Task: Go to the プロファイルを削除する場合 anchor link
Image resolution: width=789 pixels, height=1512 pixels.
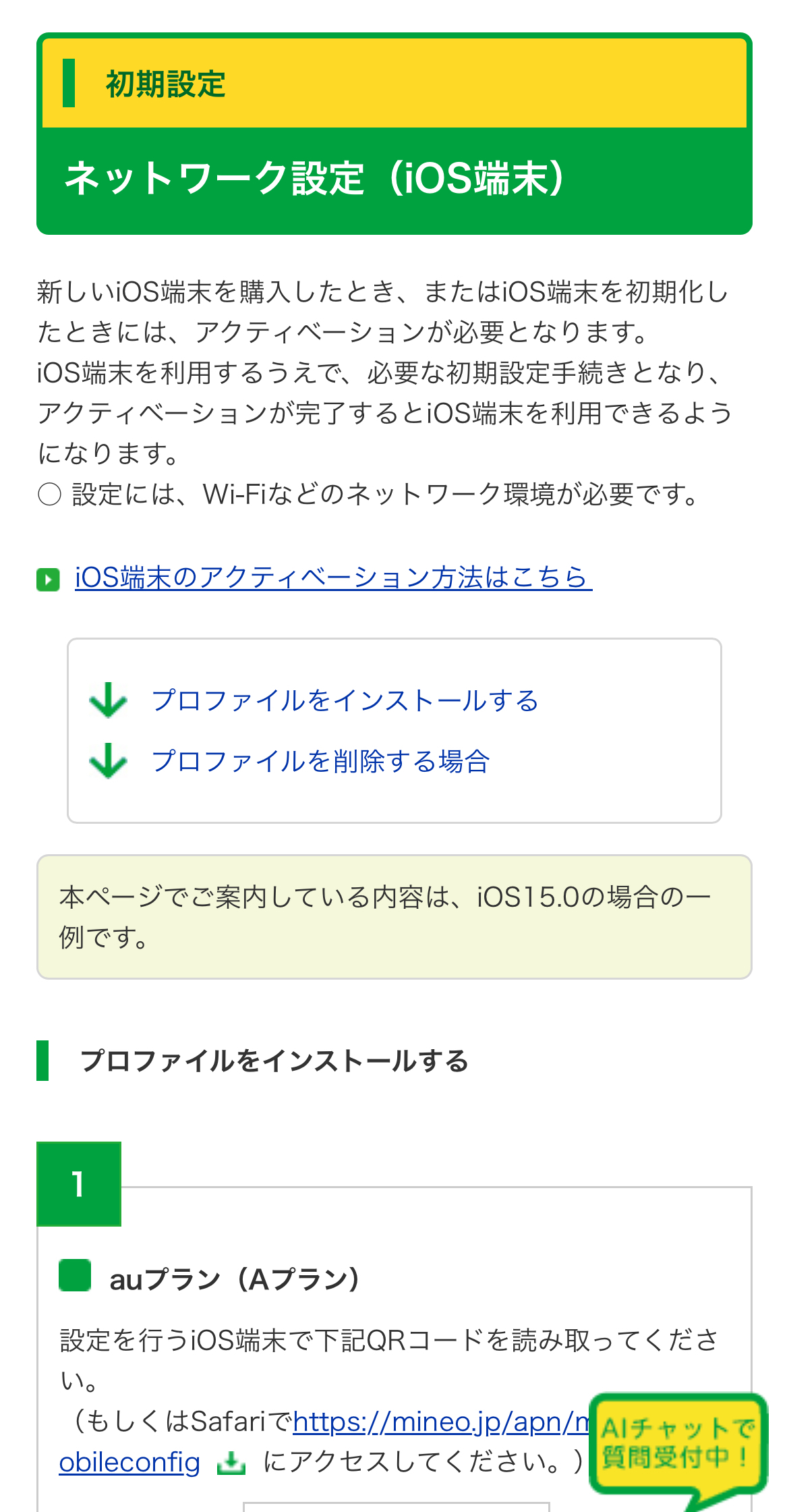Action: [x=320, y=761]
